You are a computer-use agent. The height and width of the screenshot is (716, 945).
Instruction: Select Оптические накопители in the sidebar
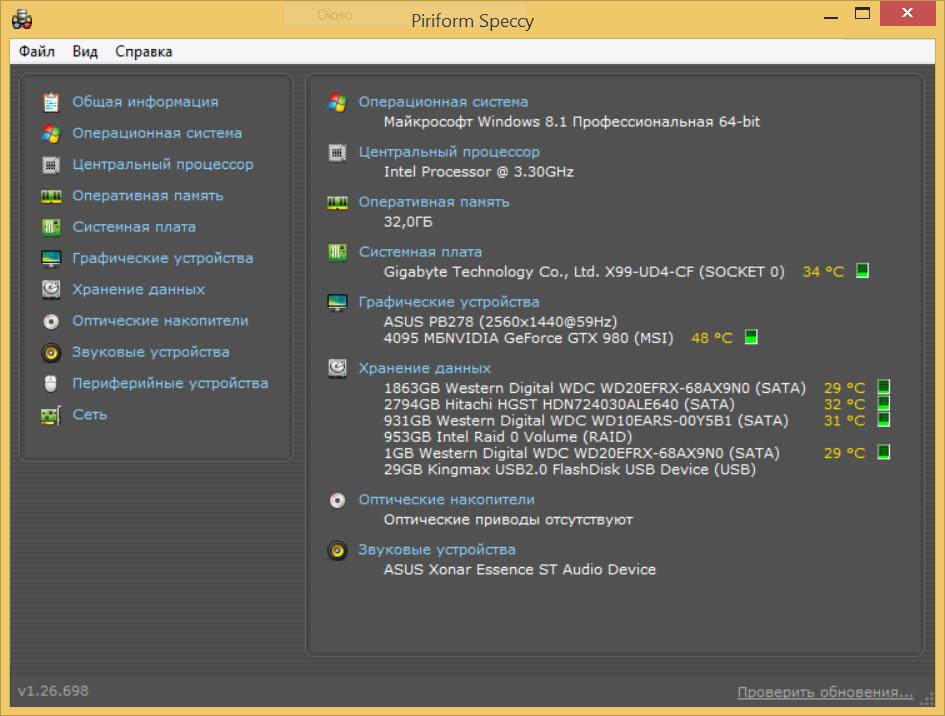[x=160, y=321]
